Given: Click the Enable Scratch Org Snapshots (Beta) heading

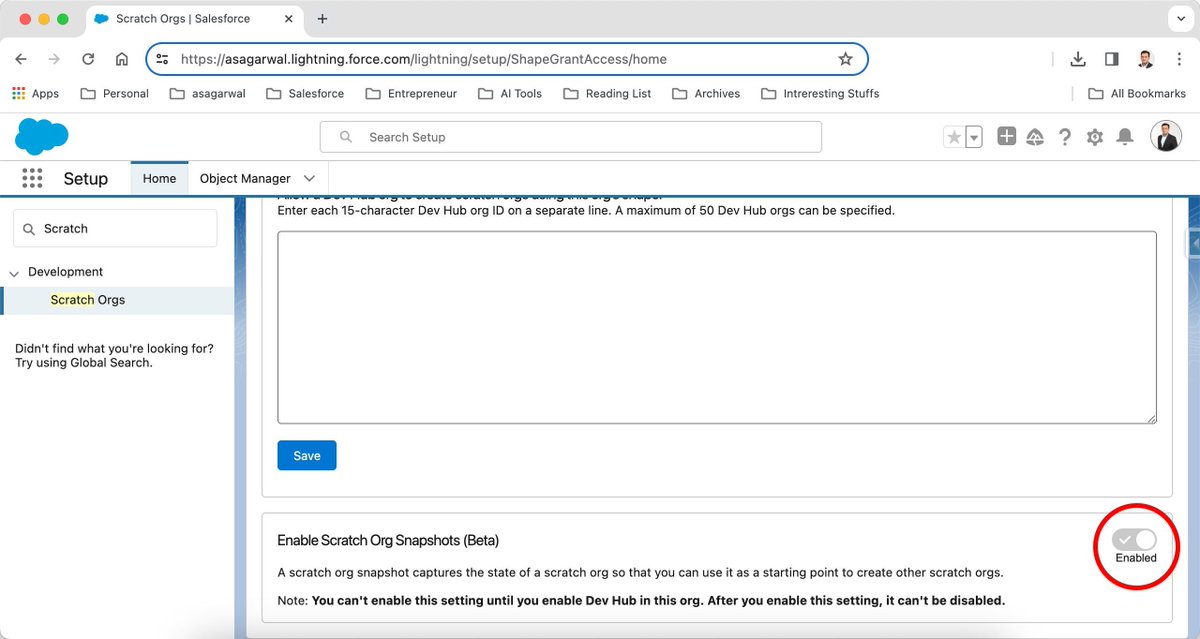Looking at the screenshot, I should click(388, 540).
